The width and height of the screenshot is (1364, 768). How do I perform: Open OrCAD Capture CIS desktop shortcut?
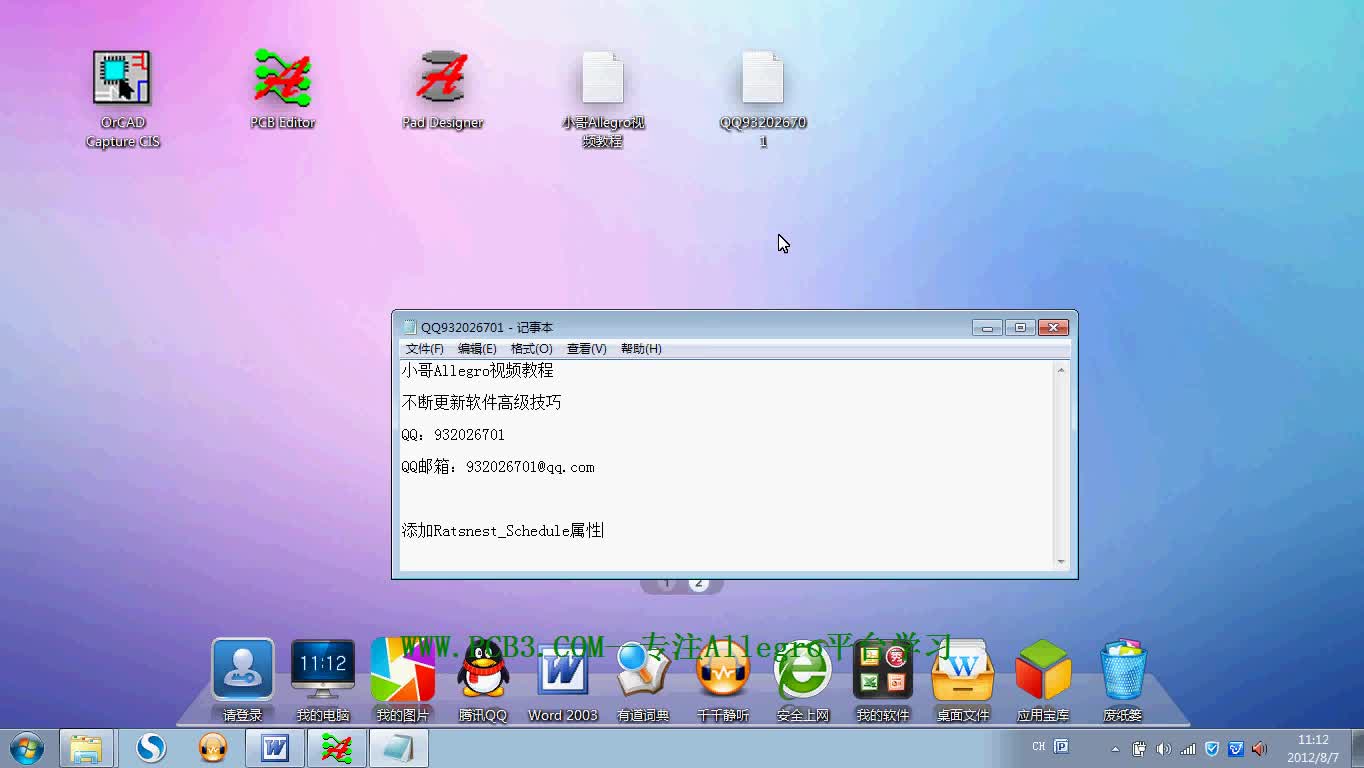(122, 99)
